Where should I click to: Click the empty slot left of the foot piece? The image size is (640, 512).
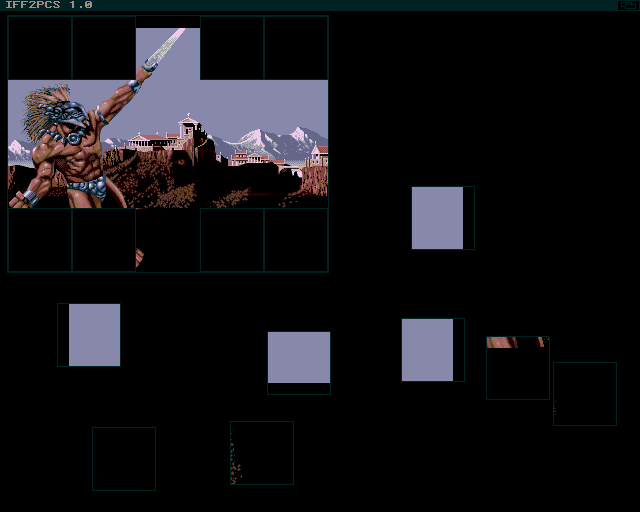[104, 240]
